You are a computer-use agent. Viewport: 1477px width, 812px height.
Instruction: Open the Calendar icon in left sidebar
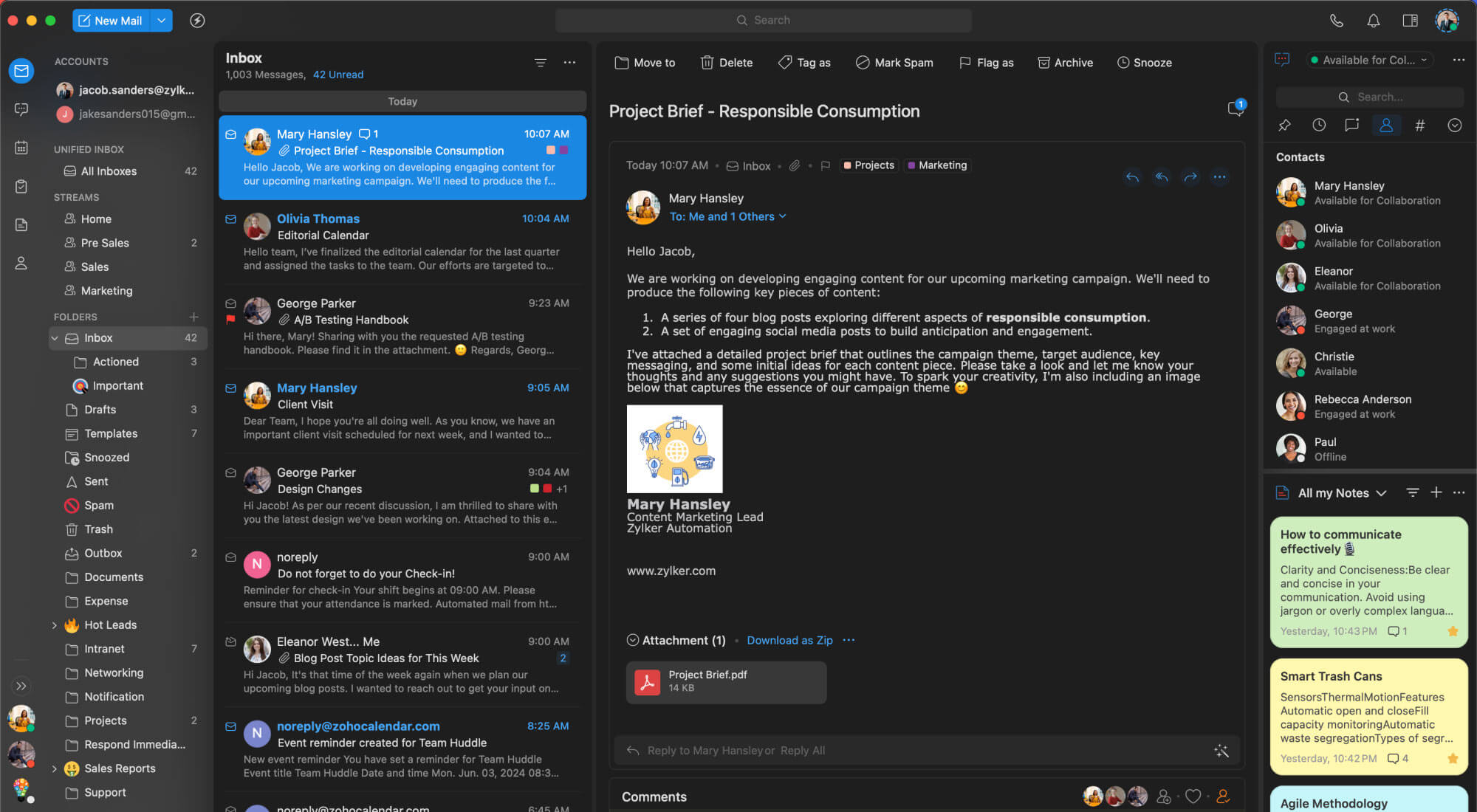(x=21, y=148)
